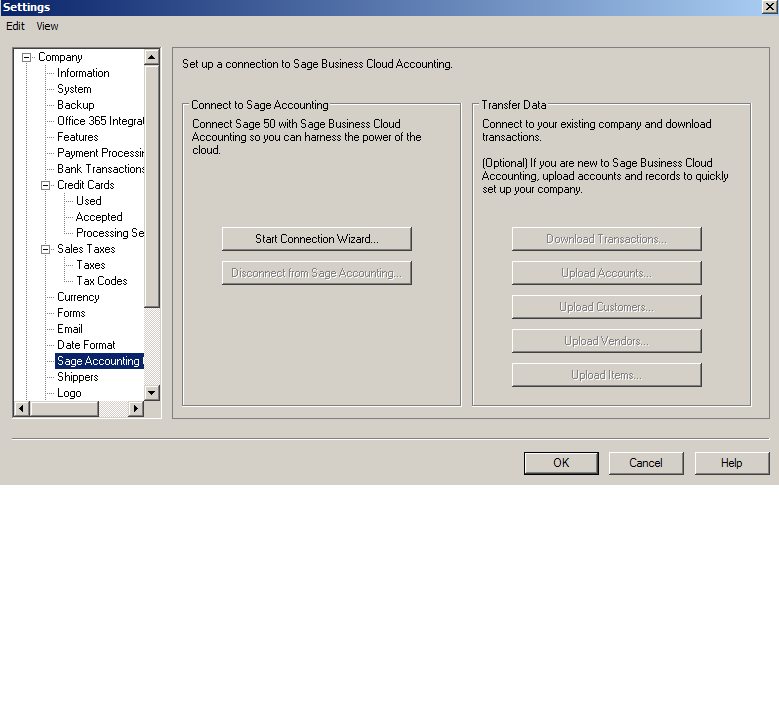This screenshot has width=779, height=728.
Task: Click Download Transactions button
Action: [607, 239]
